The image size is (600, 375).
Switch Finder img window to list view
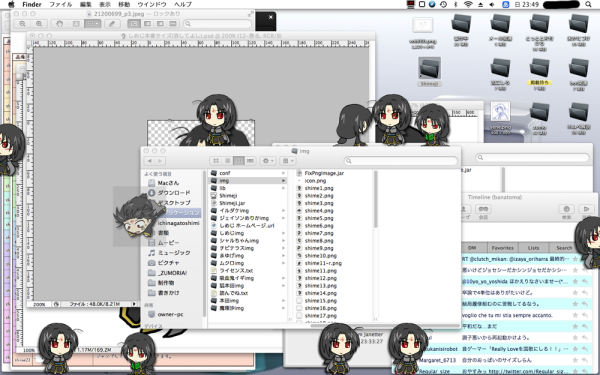click(x=227, y=161)
